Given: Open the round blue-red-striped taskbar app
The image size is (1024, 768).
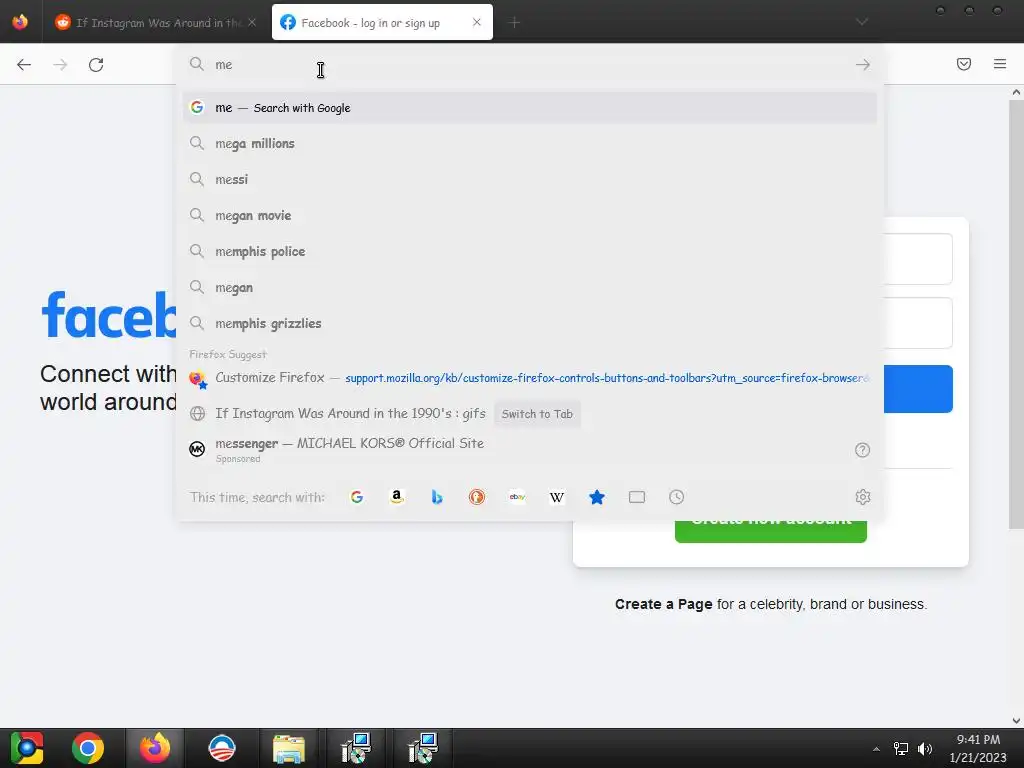Looking at the screenshot, I should click(x=221, y=748).
